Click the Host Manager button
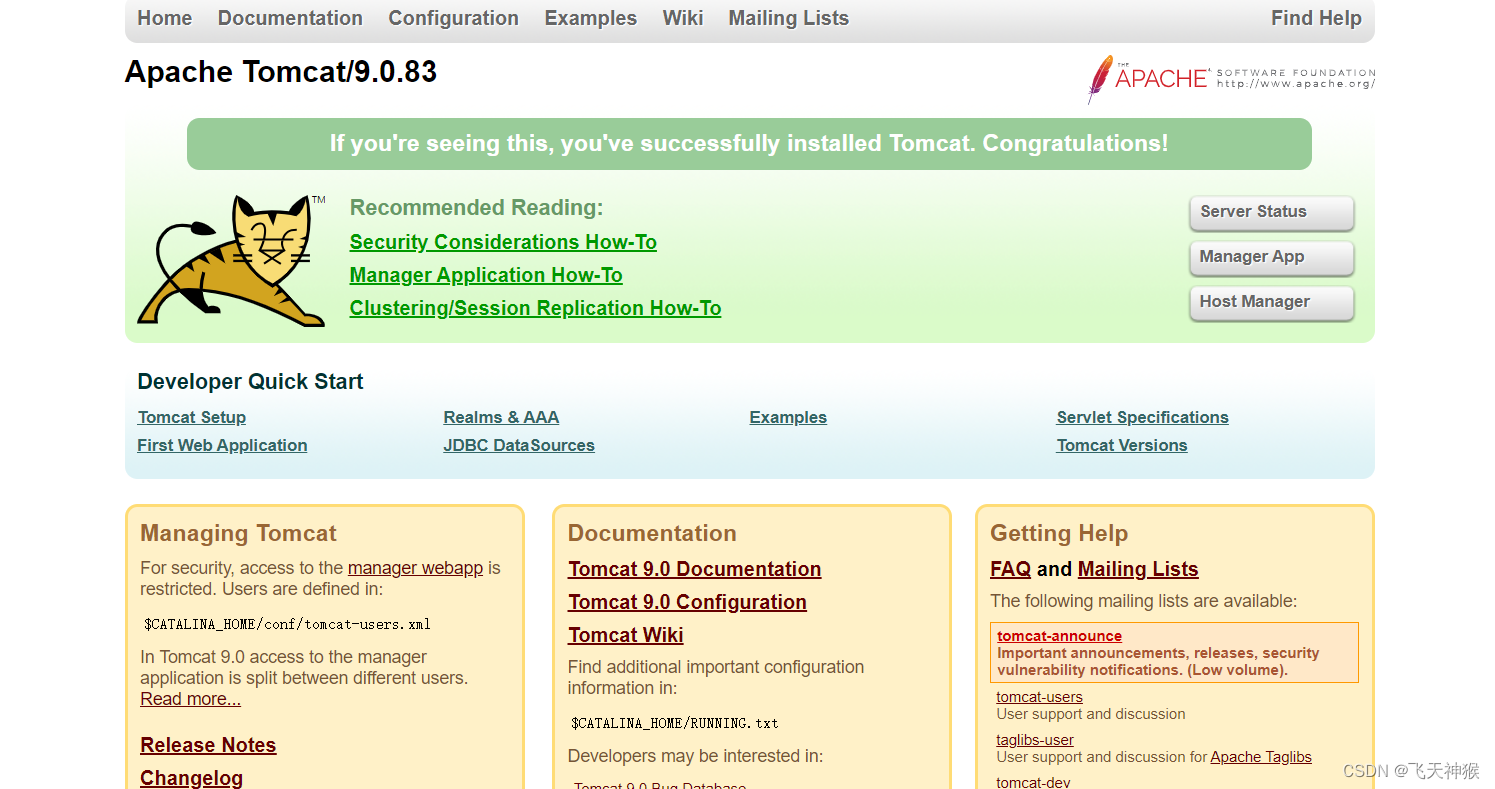1495x789 pixels. (1271, 302)
